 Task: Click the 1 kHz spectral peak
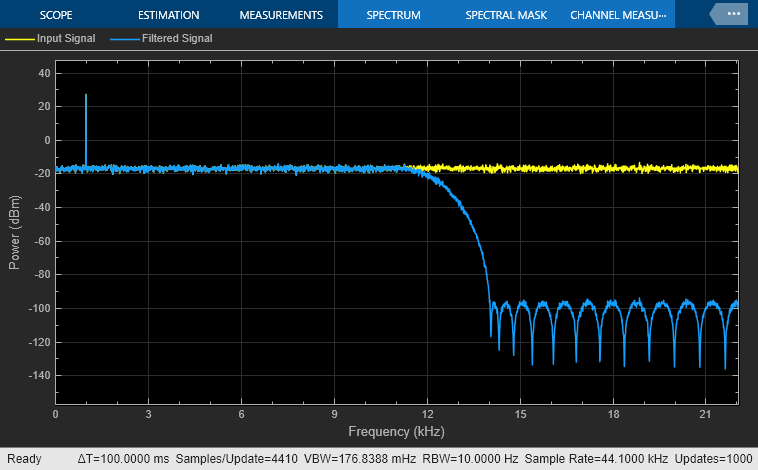point(86,98)
